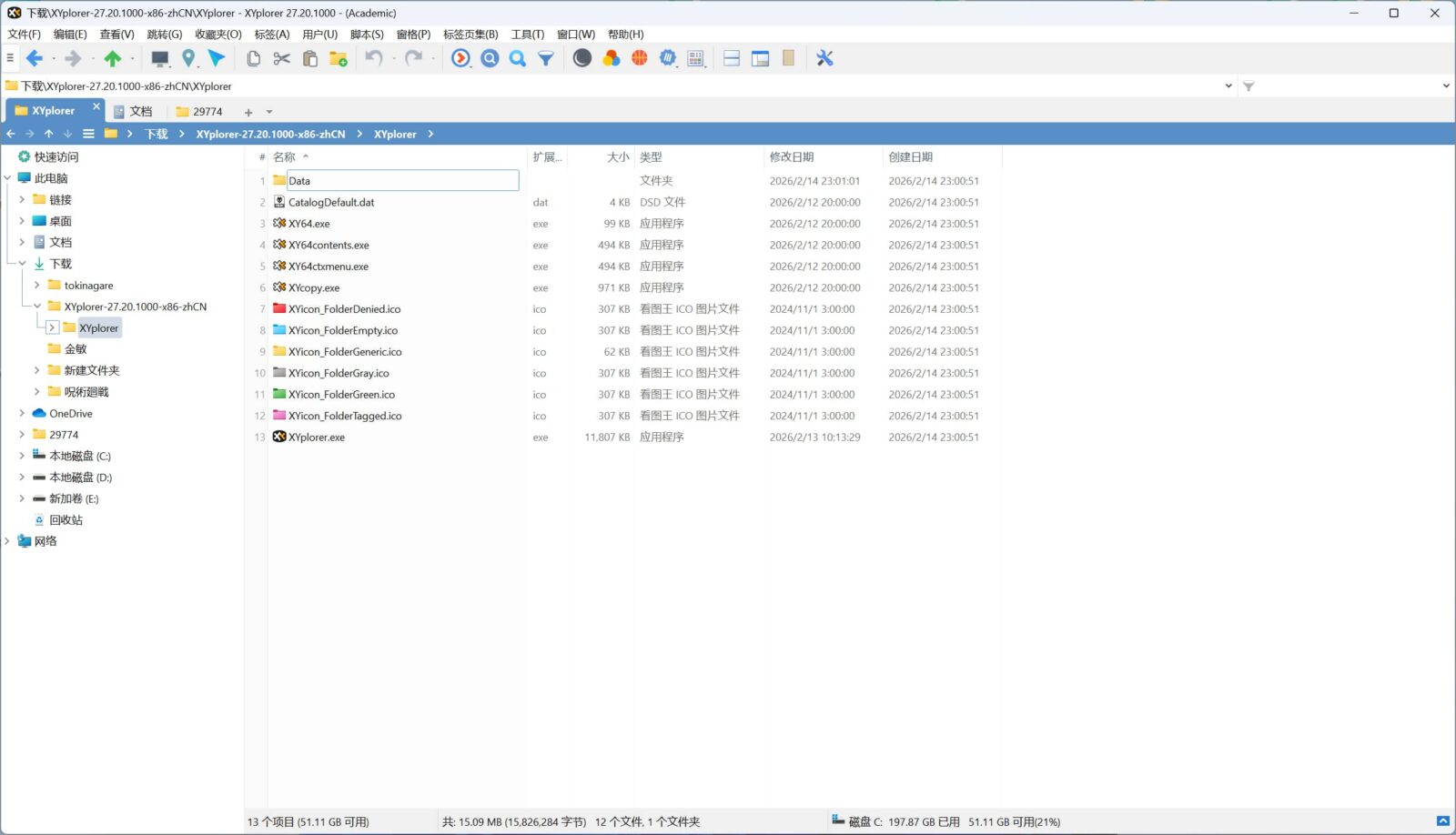Expand the OneDrive tree node
Viewport: 1456px width, 835px height.
tap(22, 413)
